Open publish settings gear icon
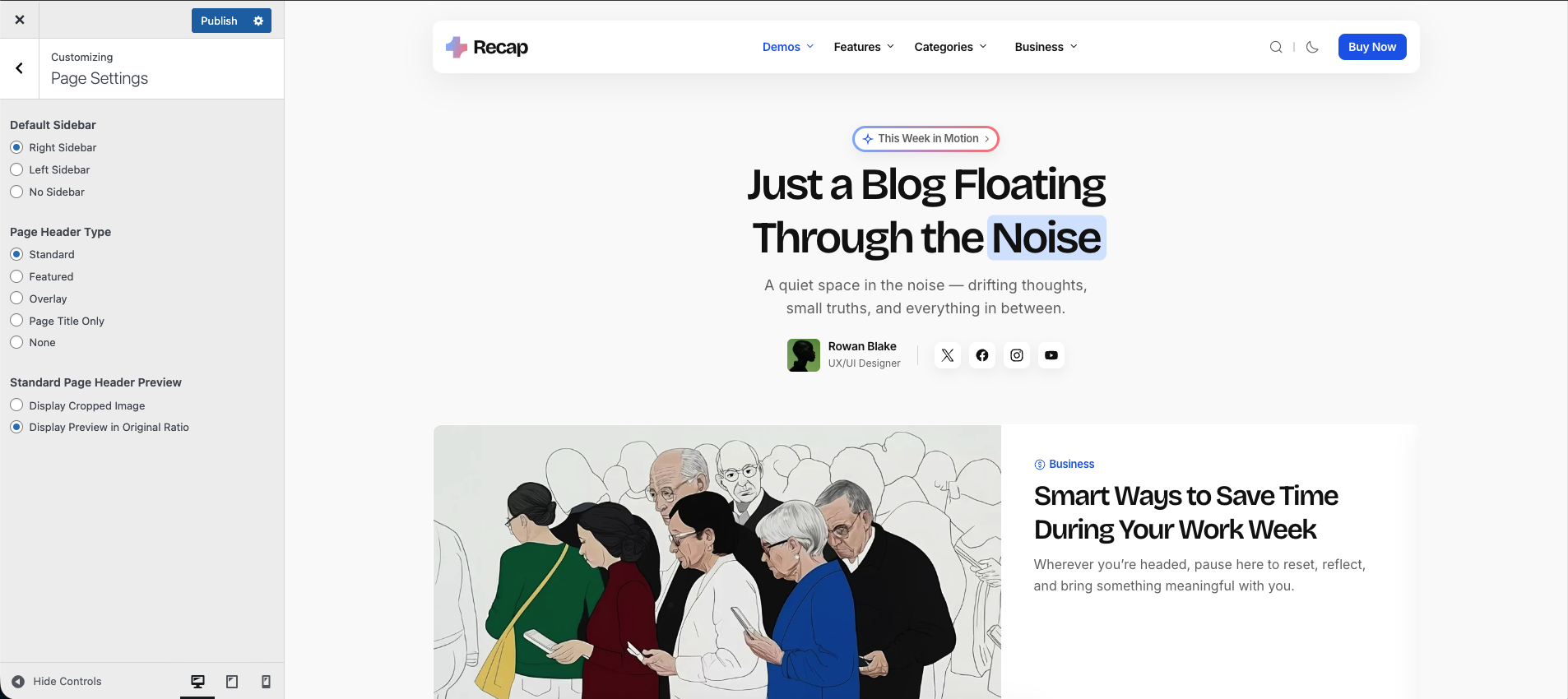 pos(258,21)
